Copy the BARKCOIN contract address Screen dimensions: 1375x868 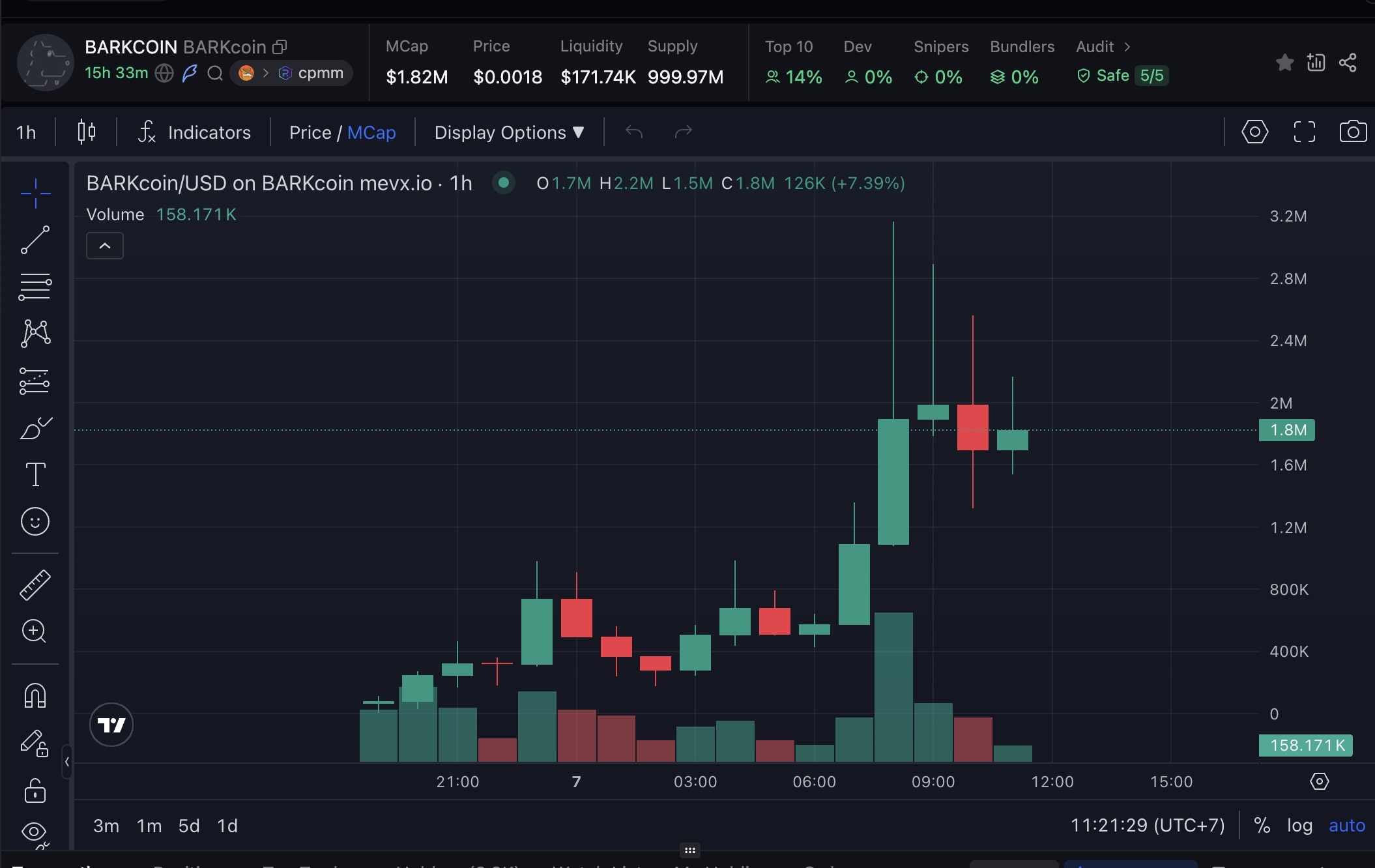[x=280, y=47]
